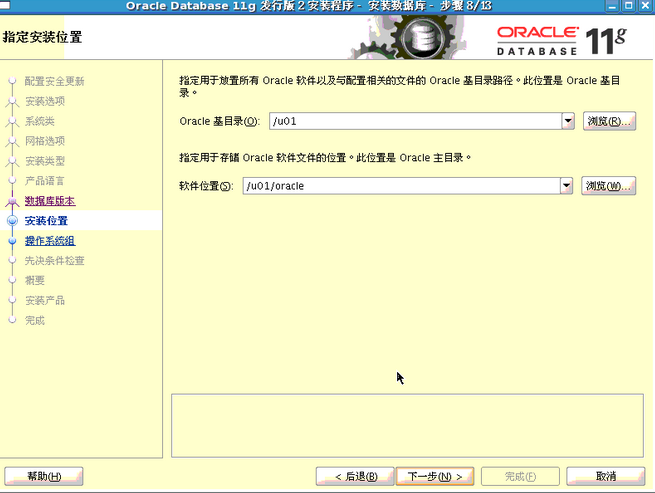The width and height of the screenshot is (655, 493).
Task: Close the installer window
Action: click(644, 6)
